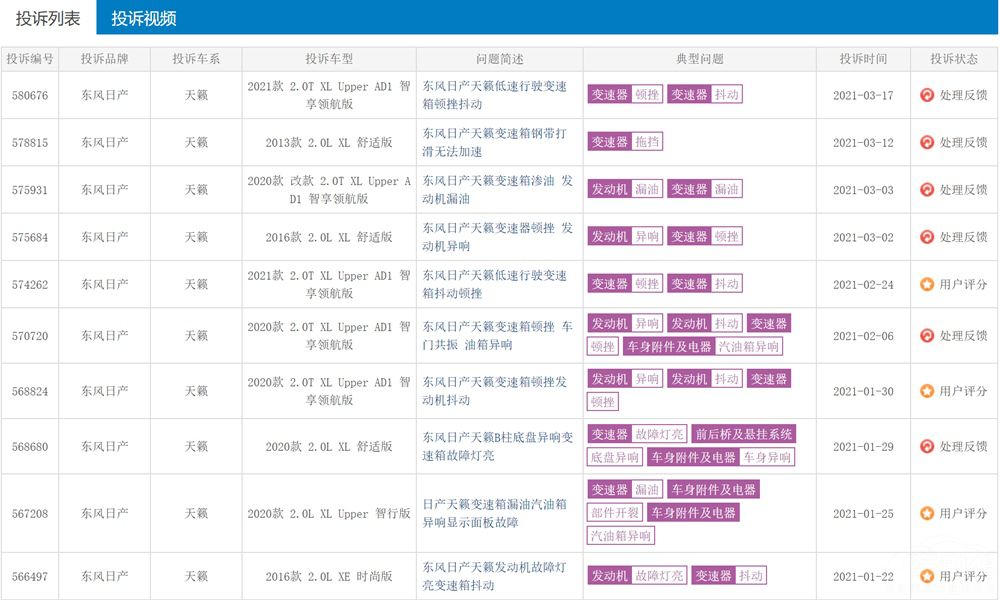Image resolution: width=1000 pixels, height=600 pixels.
Task: Click complaint number 566497
Action: click(30, 576)
